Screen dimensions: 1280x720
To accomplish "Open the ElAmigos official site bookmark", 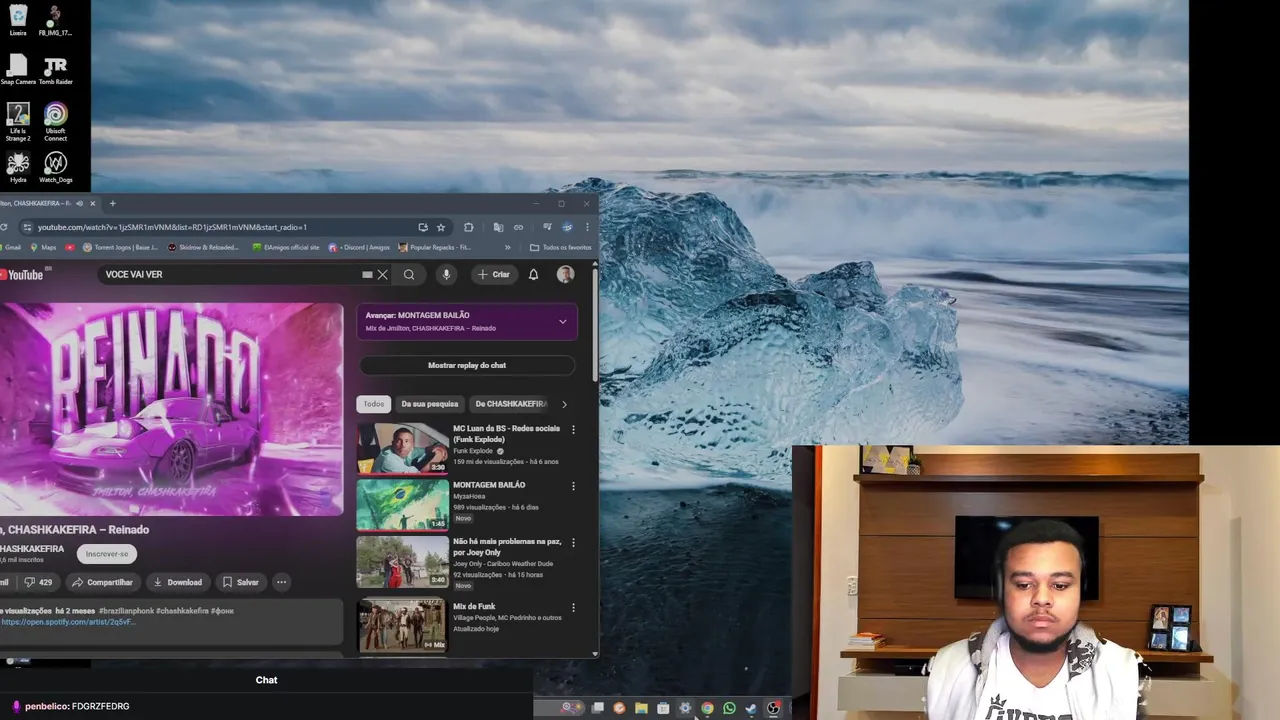I will click(286, 247).
